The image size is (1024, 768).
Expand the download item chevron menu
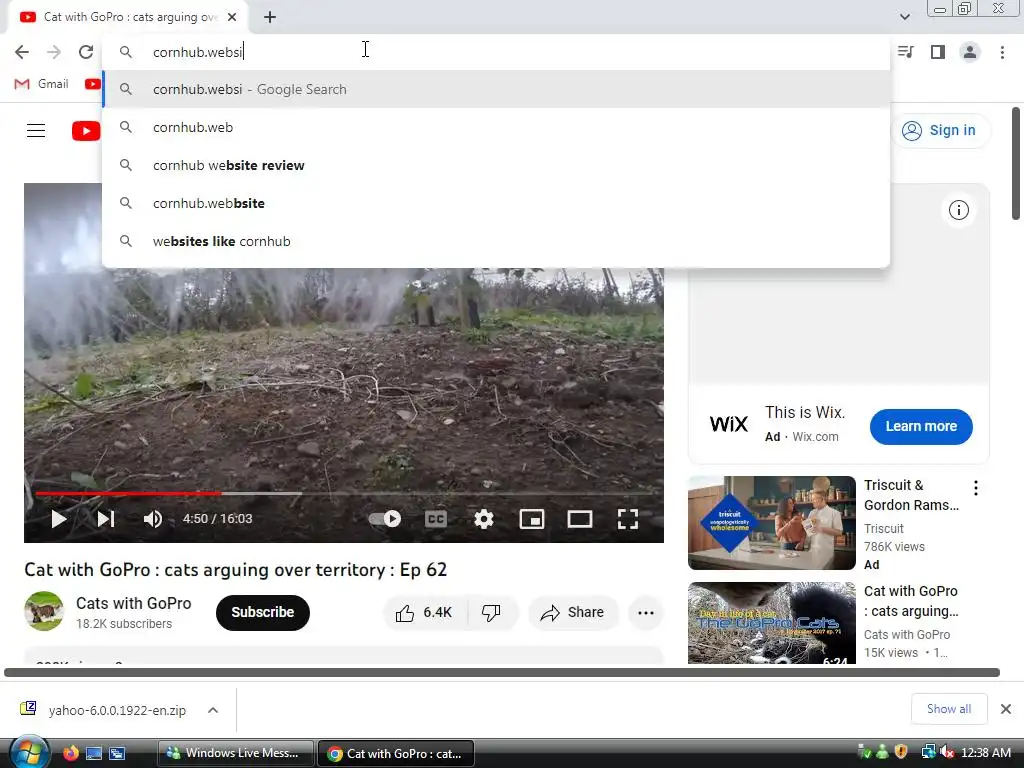click(x=213, y=710)
